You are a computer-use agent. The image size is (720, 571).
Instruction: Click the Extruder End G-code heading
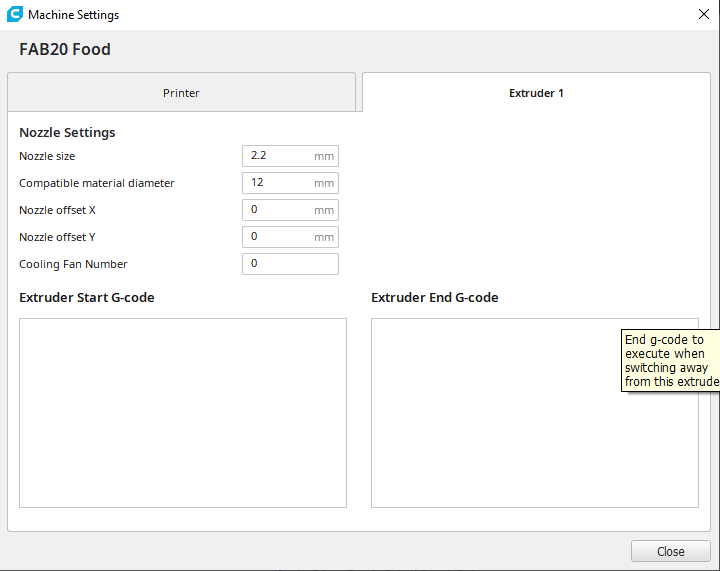tap(434, 297)
